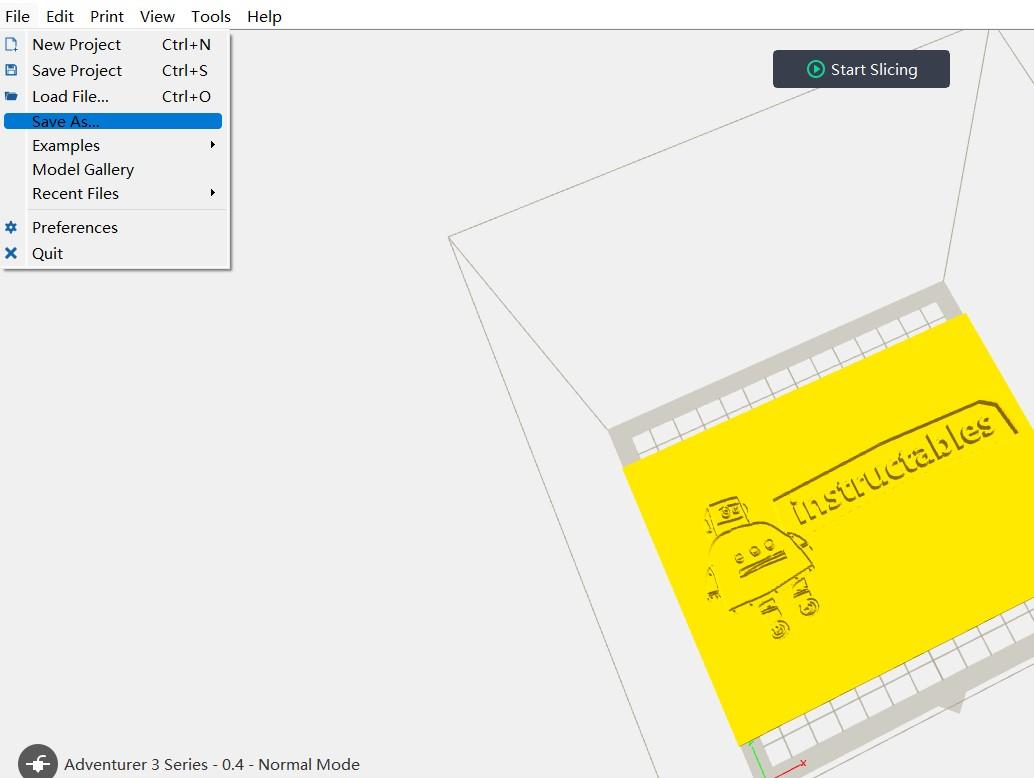1034x778 pixels.
Task: Click the Start Slicing button
Action: (x=861, y=69)
